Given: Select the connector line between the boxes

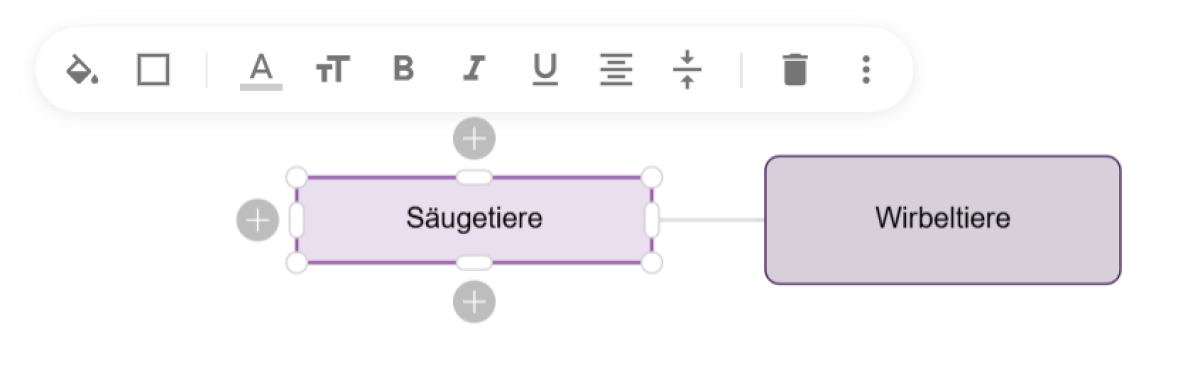Looking at the screenshot, I should point(712,220).
